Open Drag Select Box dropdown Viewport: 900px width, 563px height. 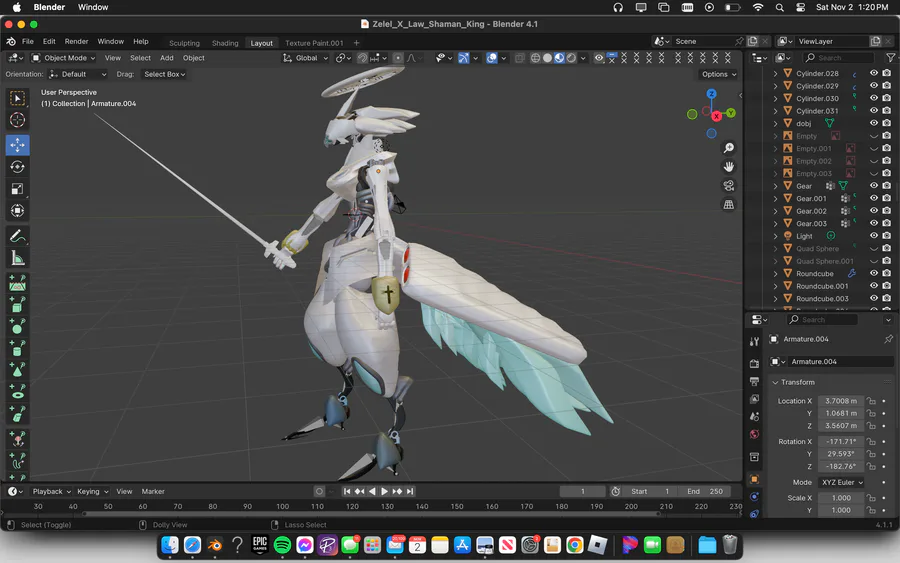point(164,74)
